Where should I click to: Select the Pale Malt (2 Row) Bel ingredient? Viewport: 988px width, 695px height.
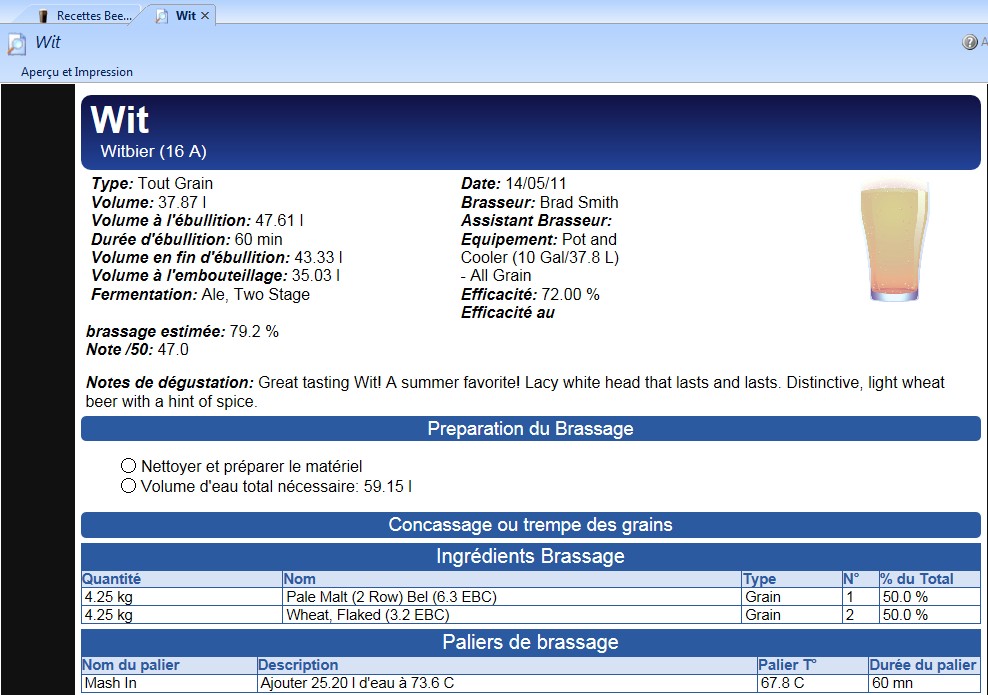pyautogui.click(x=391, y=597)
